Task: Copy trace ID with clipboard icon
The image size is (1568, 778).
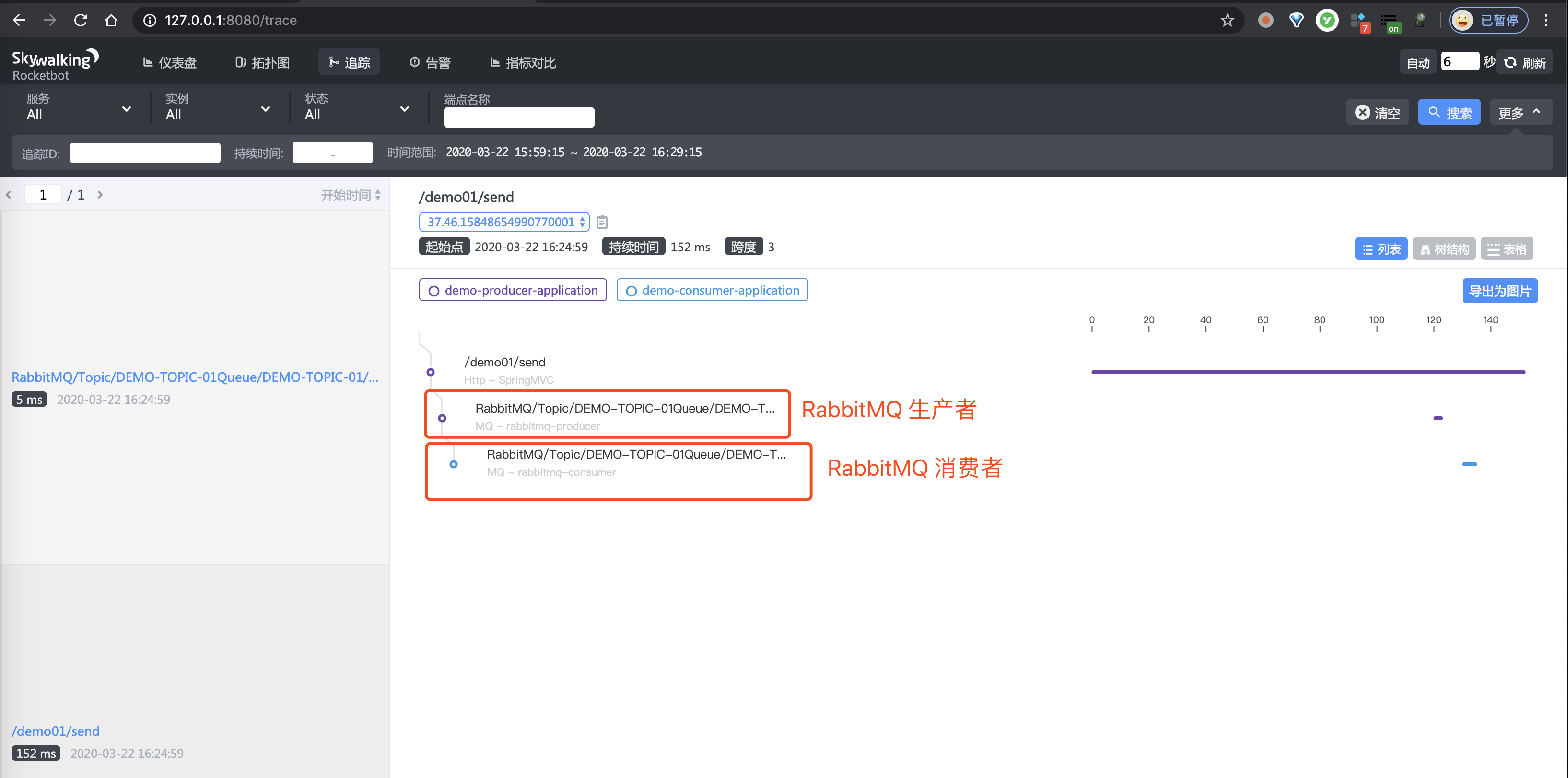Action: (602, 222)
